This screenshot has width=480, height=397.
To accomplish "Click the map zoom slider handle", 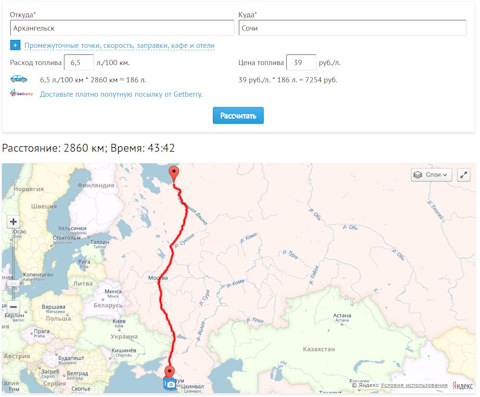I will tap(13, 283).
